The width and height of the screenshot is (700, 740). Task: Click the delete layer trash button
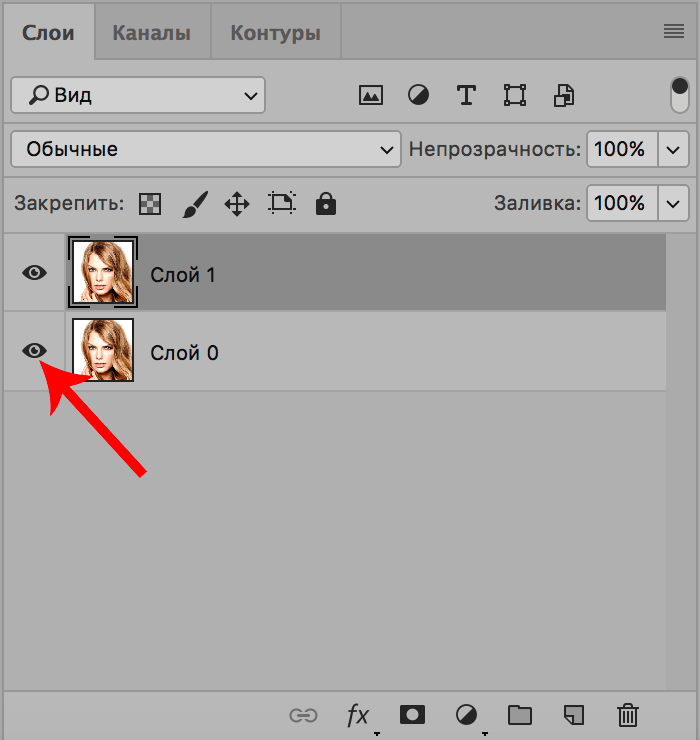[627, 715]
